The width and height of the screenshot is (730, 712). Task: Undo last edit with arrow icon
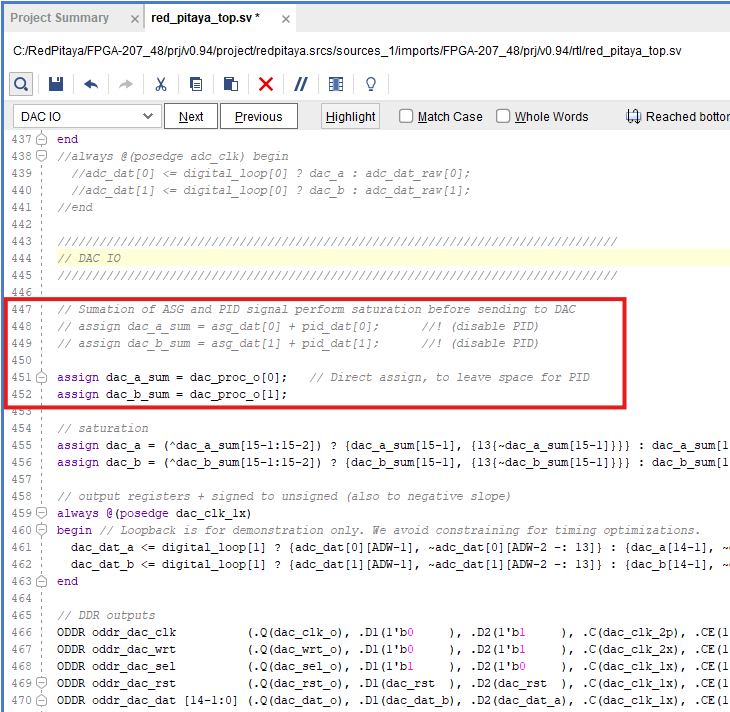click(x=91, y=84)
